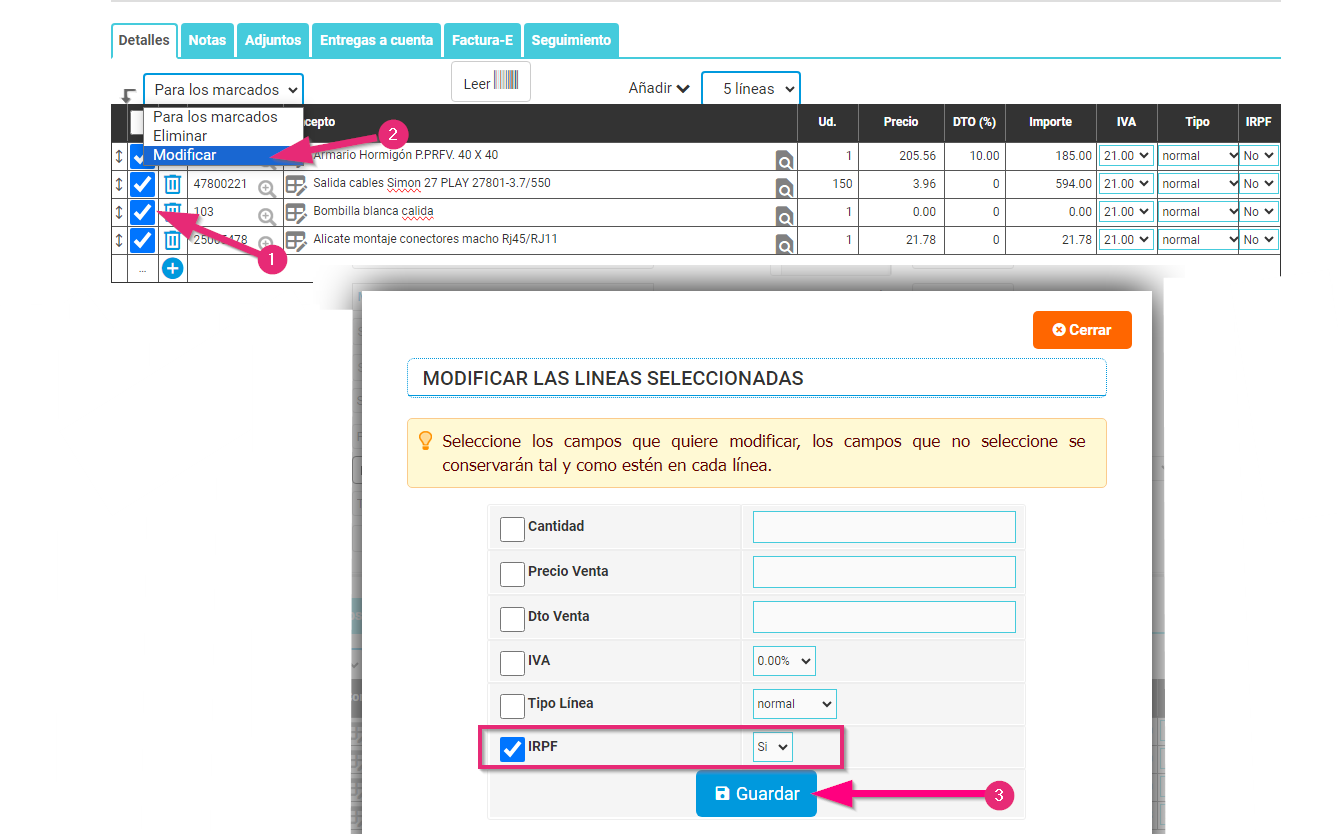
Task: Uncheck the selection checkbox on 'Bombilla blanca calida' line
Action: point(142,211)
